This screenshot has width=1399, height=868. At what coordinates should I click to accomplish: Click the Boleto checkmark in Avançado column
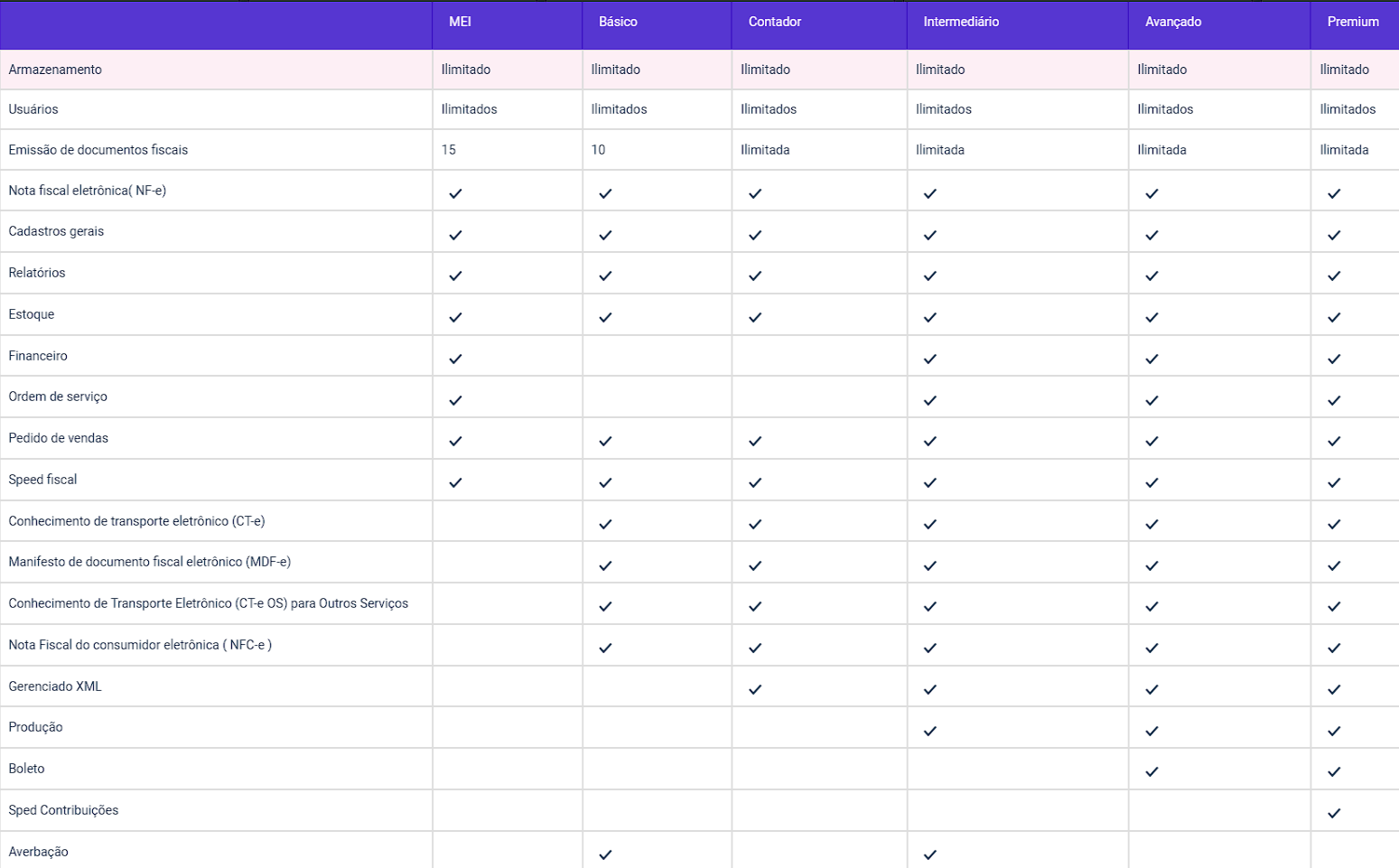coord(1152,771)
